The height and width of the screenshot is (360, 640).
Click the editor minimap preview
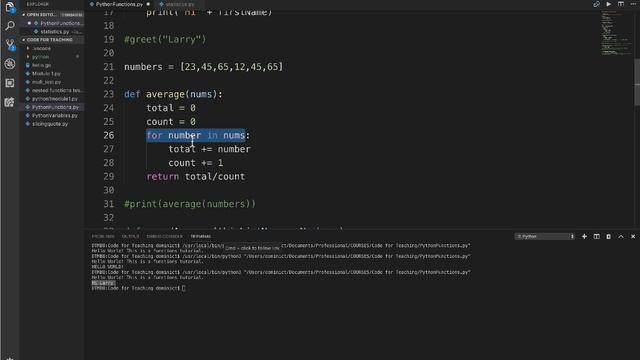[x=616, y=33]
